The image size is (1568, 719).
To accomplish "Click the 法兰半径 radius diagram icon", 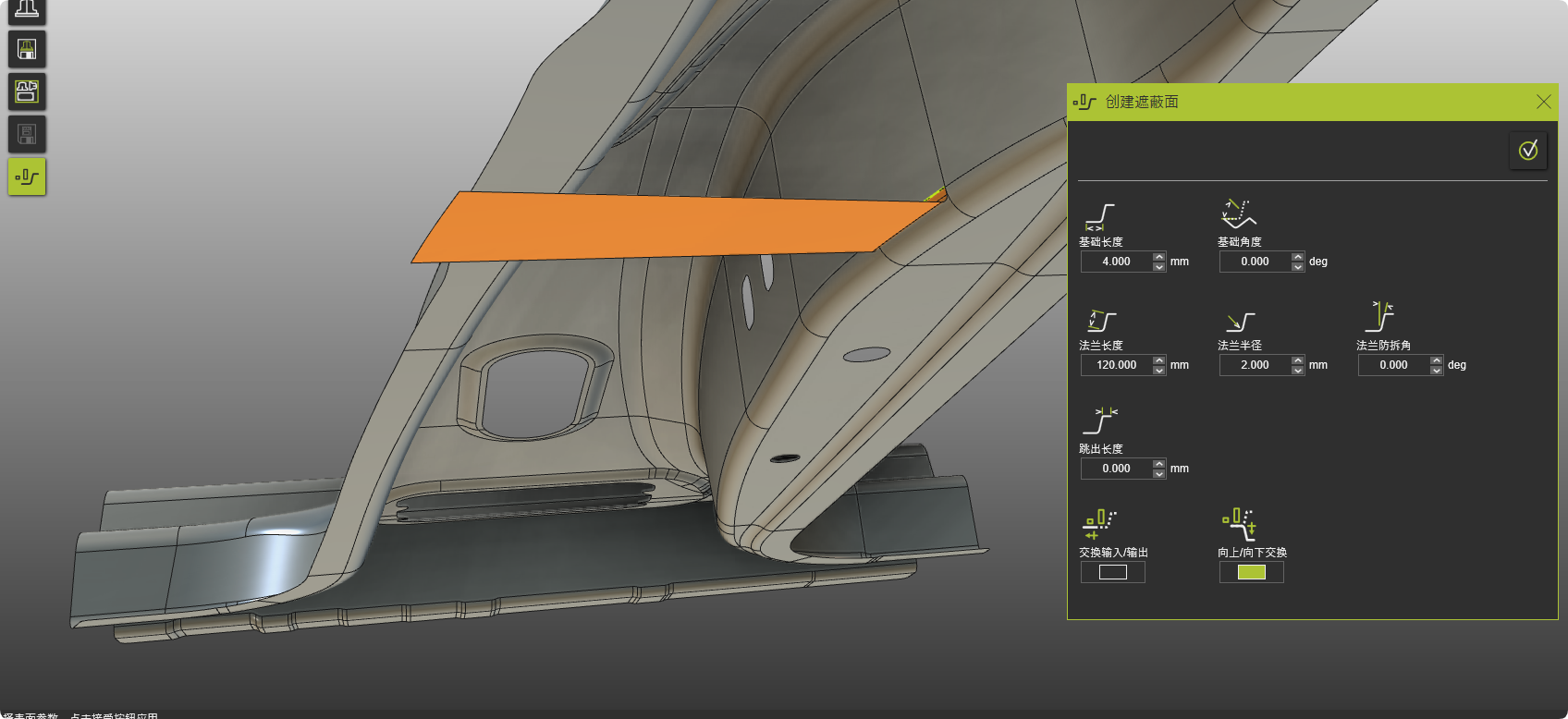I will tap(1240, 322).
